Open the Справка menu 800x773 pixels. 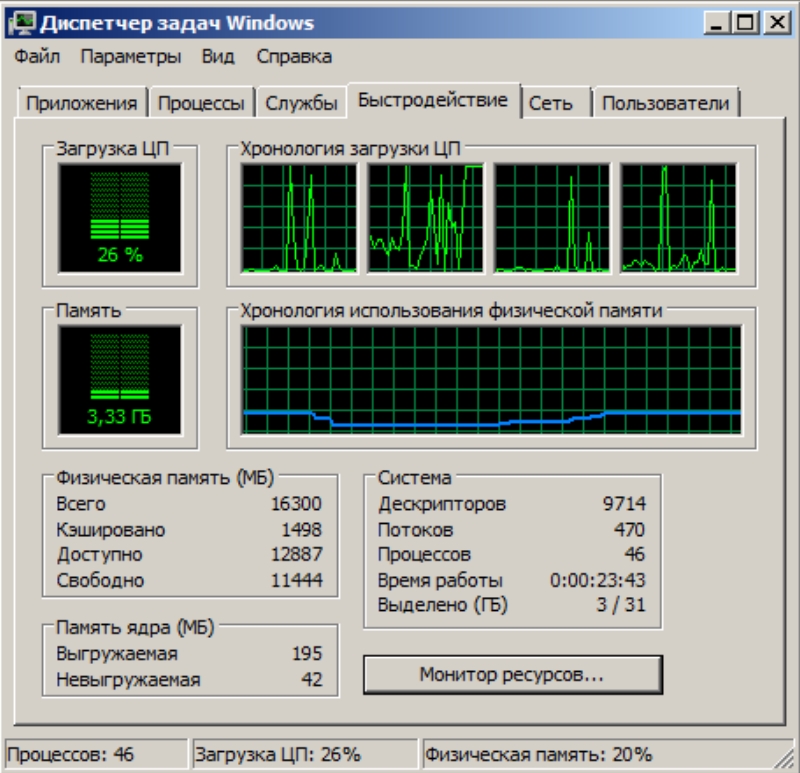[x=294, y=56]
